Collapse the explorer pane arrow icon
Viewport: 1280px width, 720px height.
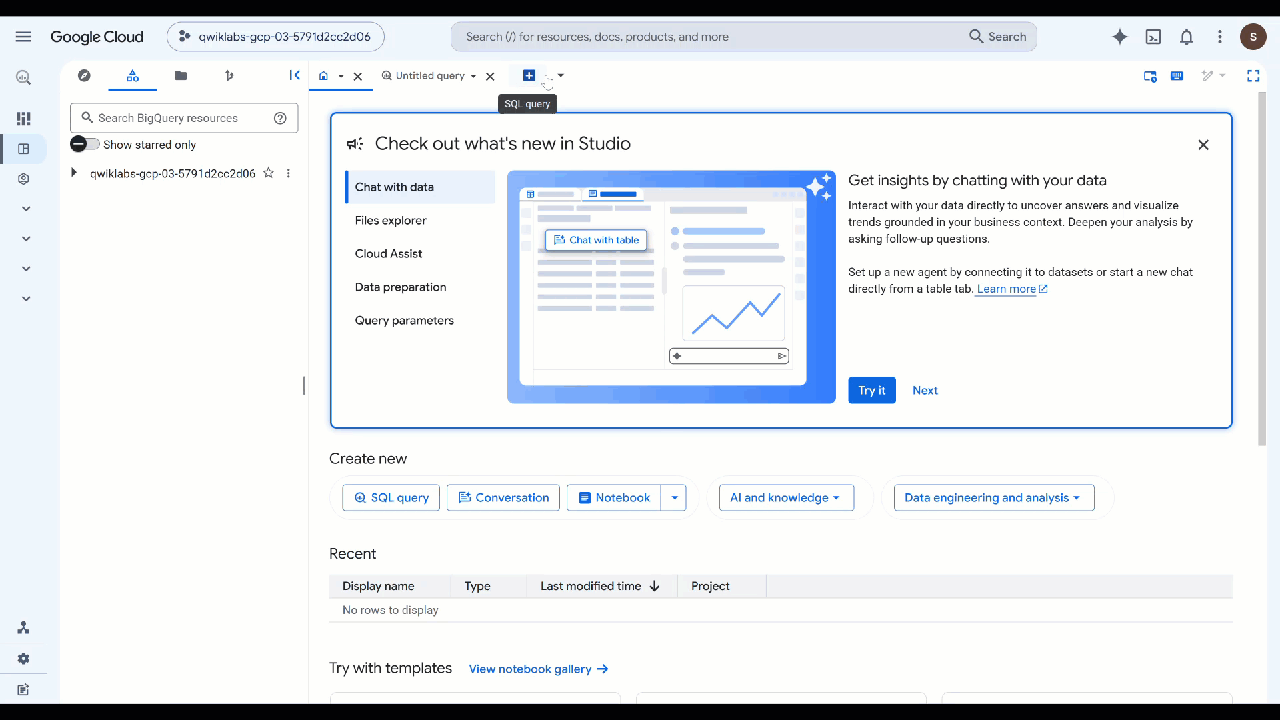[x=294, y=75]
